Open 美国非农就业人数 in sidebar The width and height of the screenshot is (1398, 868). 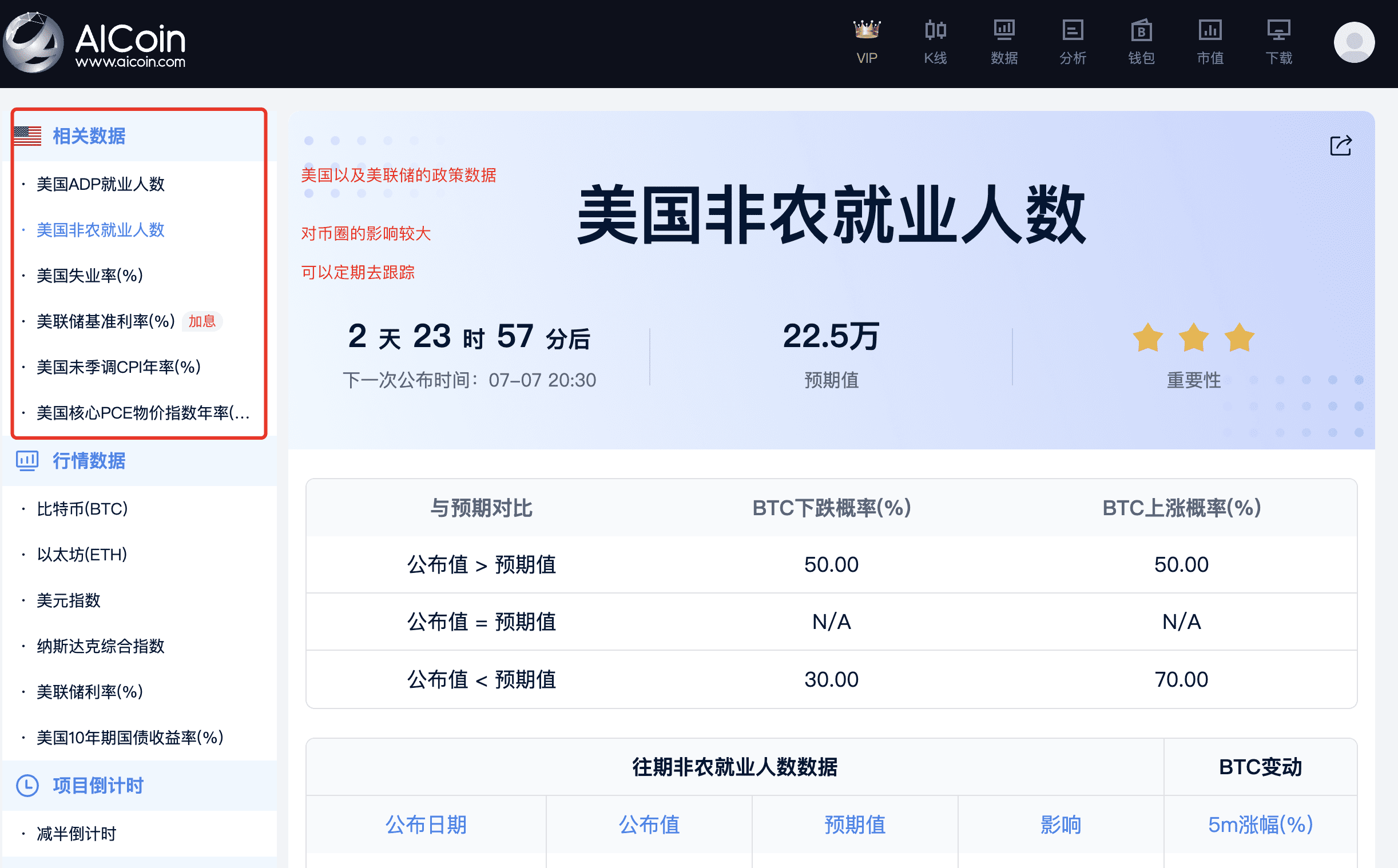tap(101, 230)
